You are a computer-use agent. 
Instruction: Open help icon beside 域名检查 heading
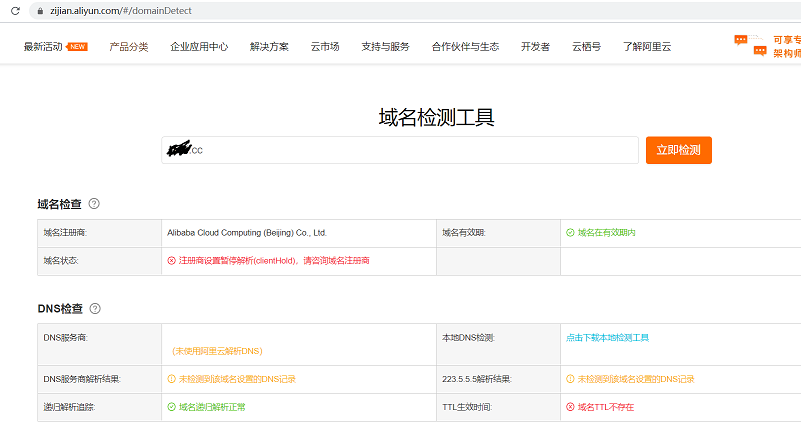(94, 203)
